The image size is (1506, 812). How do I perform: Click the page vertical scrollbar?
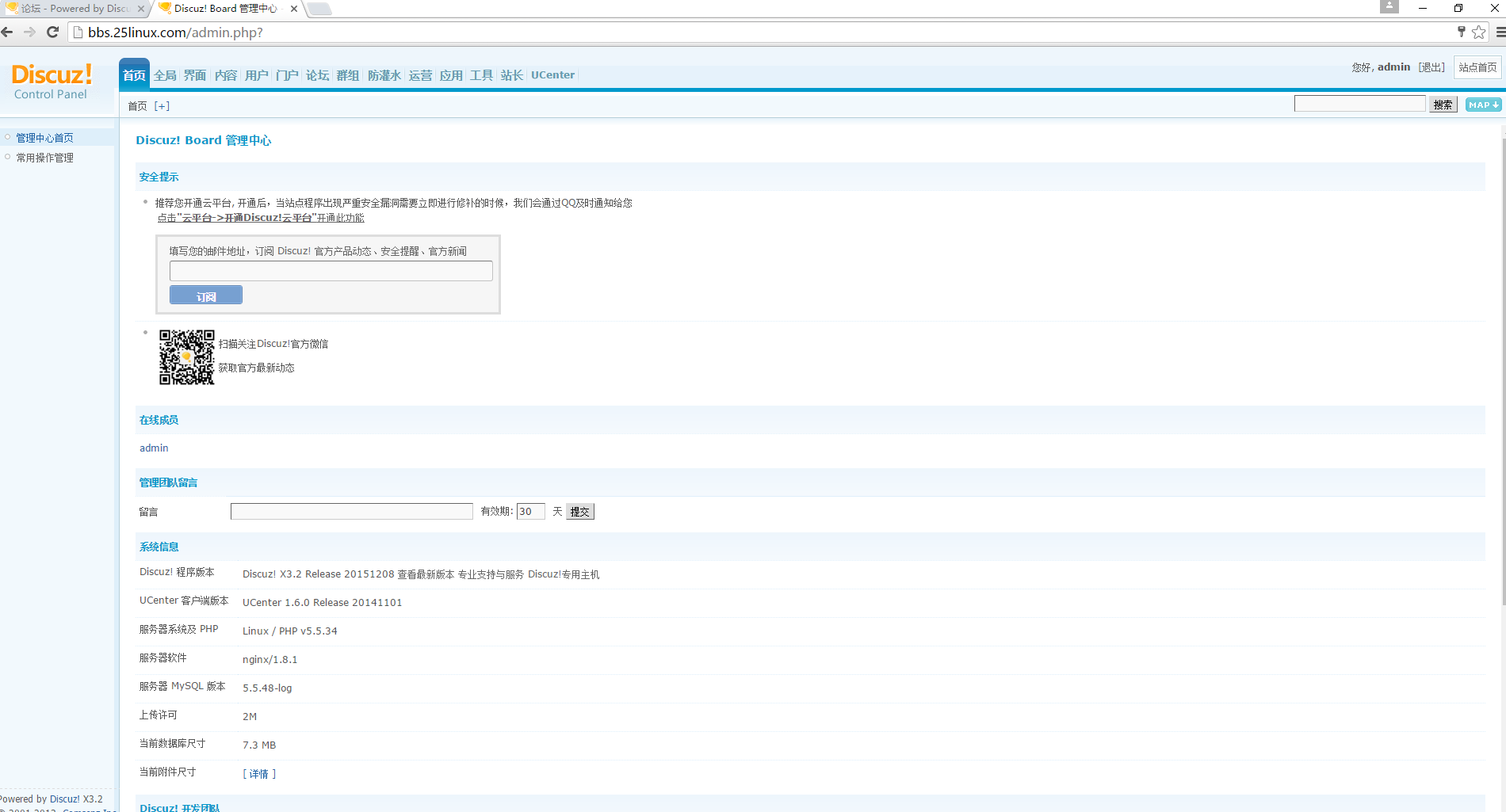point(1503,372)
